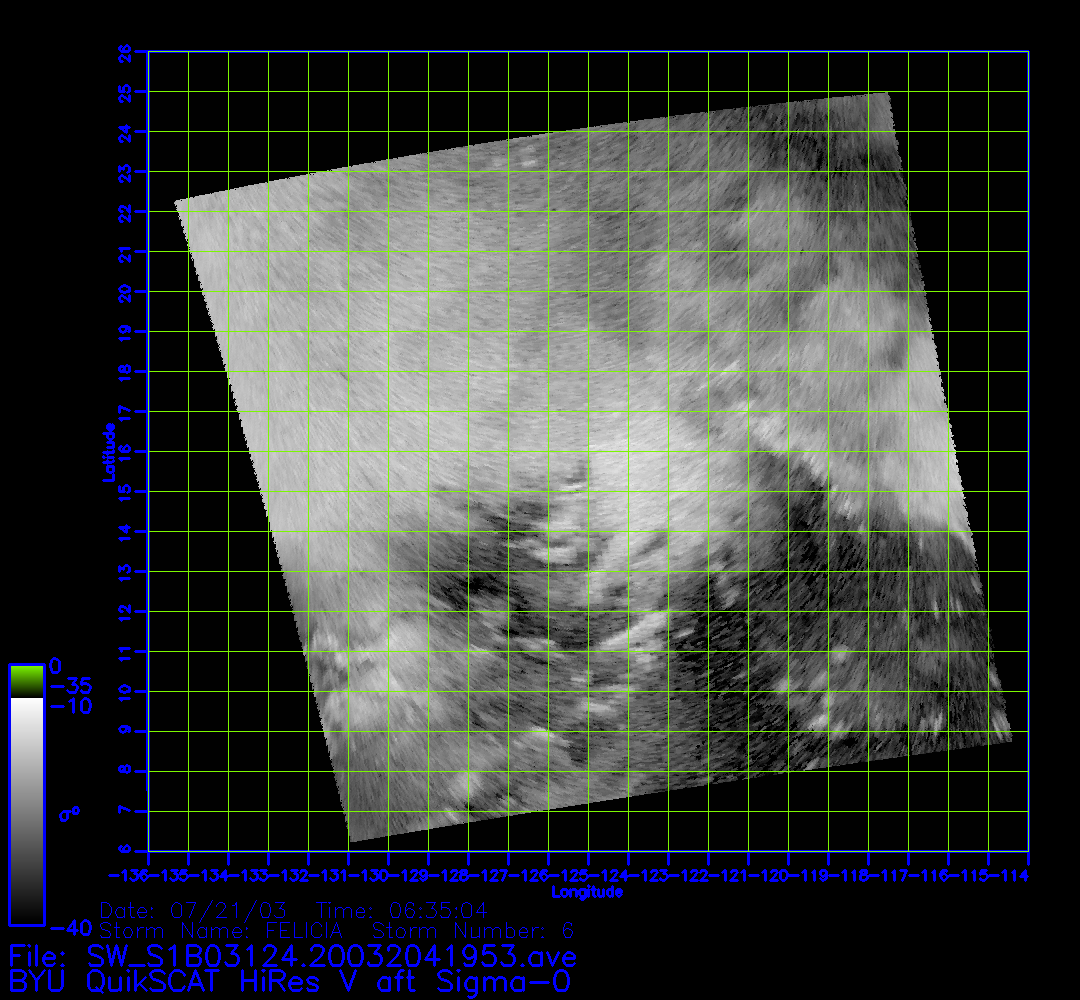This screenshot has width=1080, height=1000.
Task: Click the green segment of the color bar
Action: [x=26, y=681]
